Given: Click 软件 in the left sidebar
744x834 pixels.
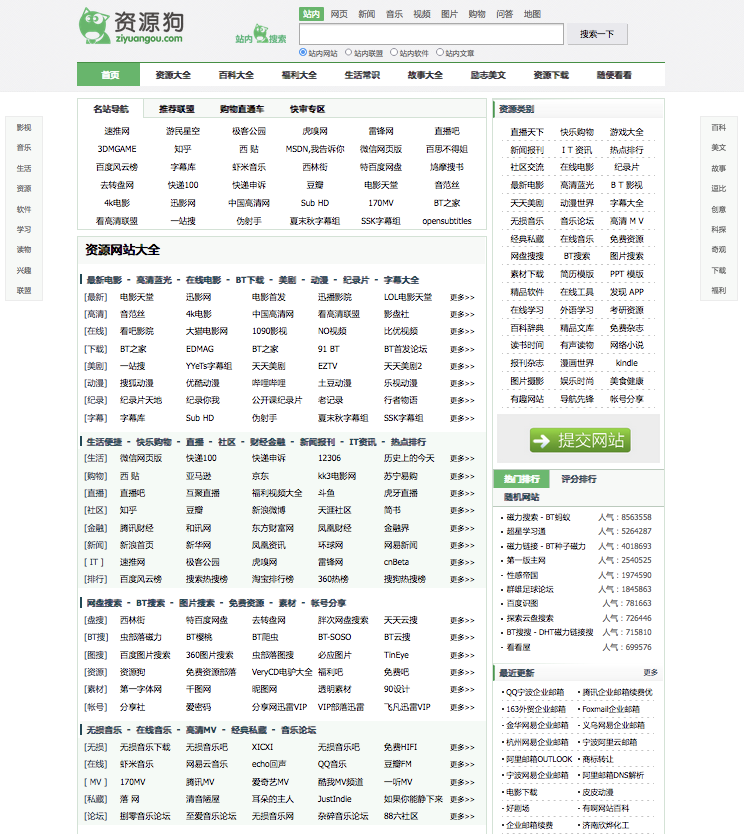Looking at the screenshot, I should click(x=24, y=209).
